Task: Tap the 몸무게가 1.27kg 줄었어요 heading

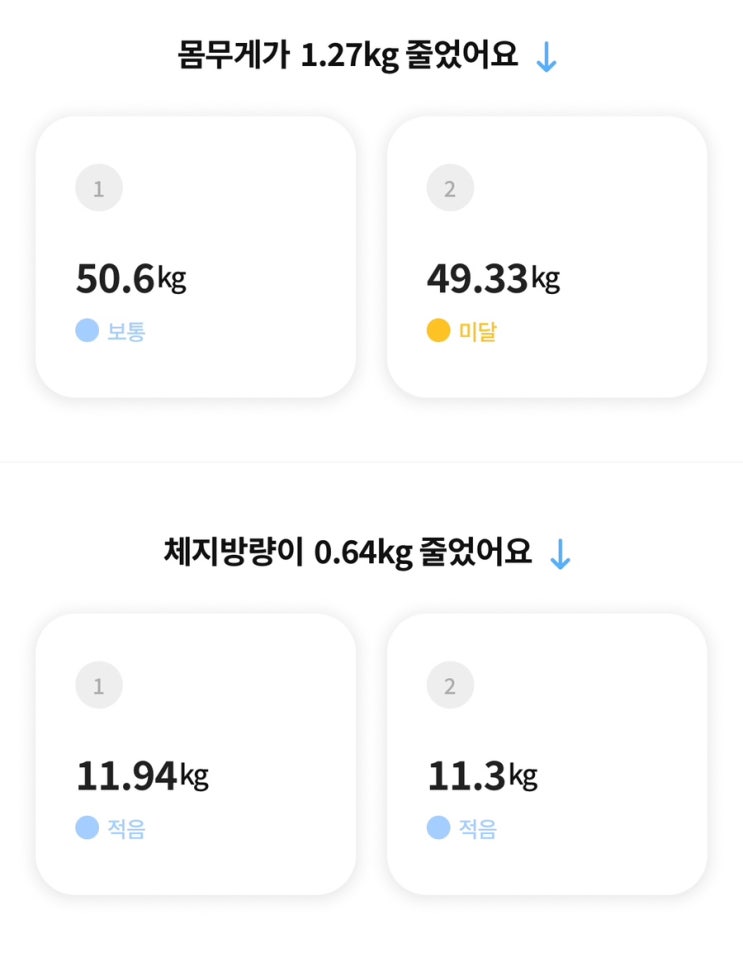Action: pos(348,56)
